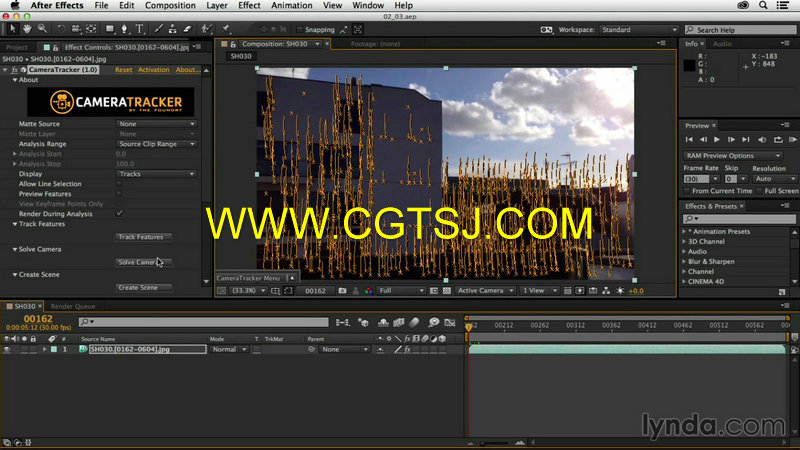
Task: Open the Animation menu
Action: click(x=290, y=6)
